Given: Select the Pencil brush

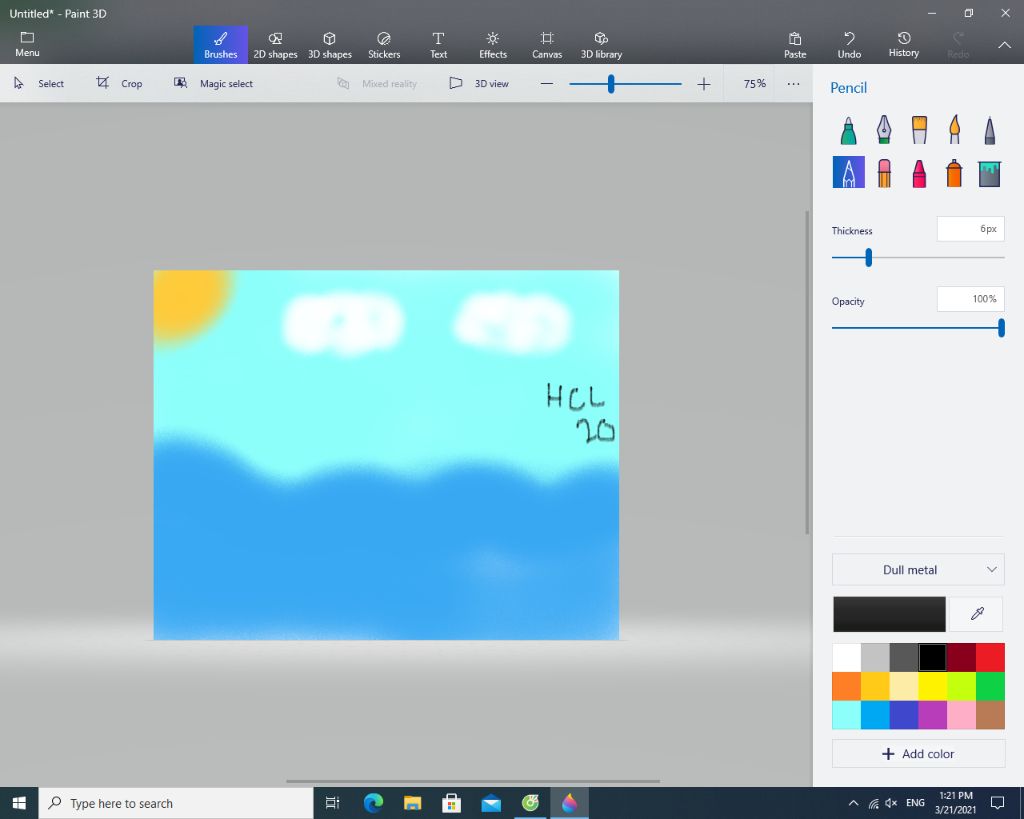Looking at the screenshot, I should (848, 172).
